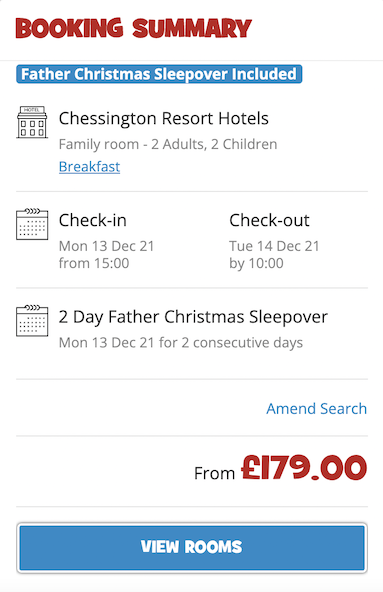Open the Breakfast link
Screen dimensions: 383x592
[90, 166]
